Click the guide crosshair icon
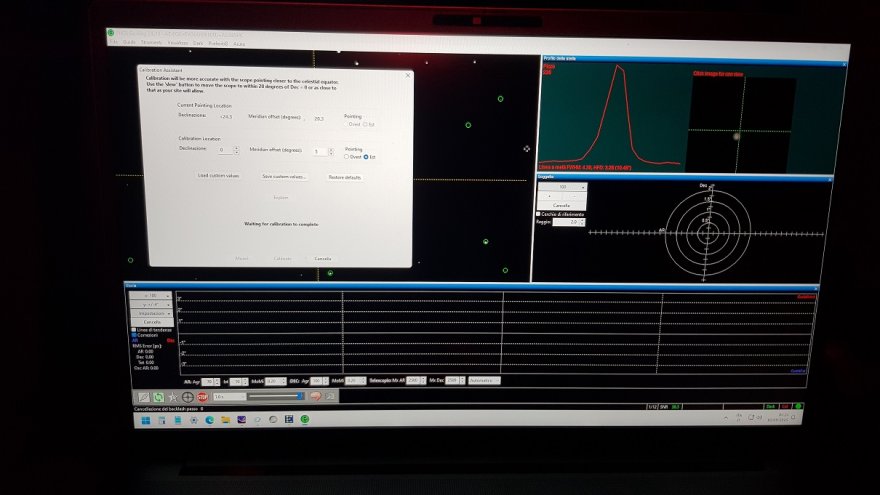The width and height of the screenshot is (880, 495). click(188, 397)
